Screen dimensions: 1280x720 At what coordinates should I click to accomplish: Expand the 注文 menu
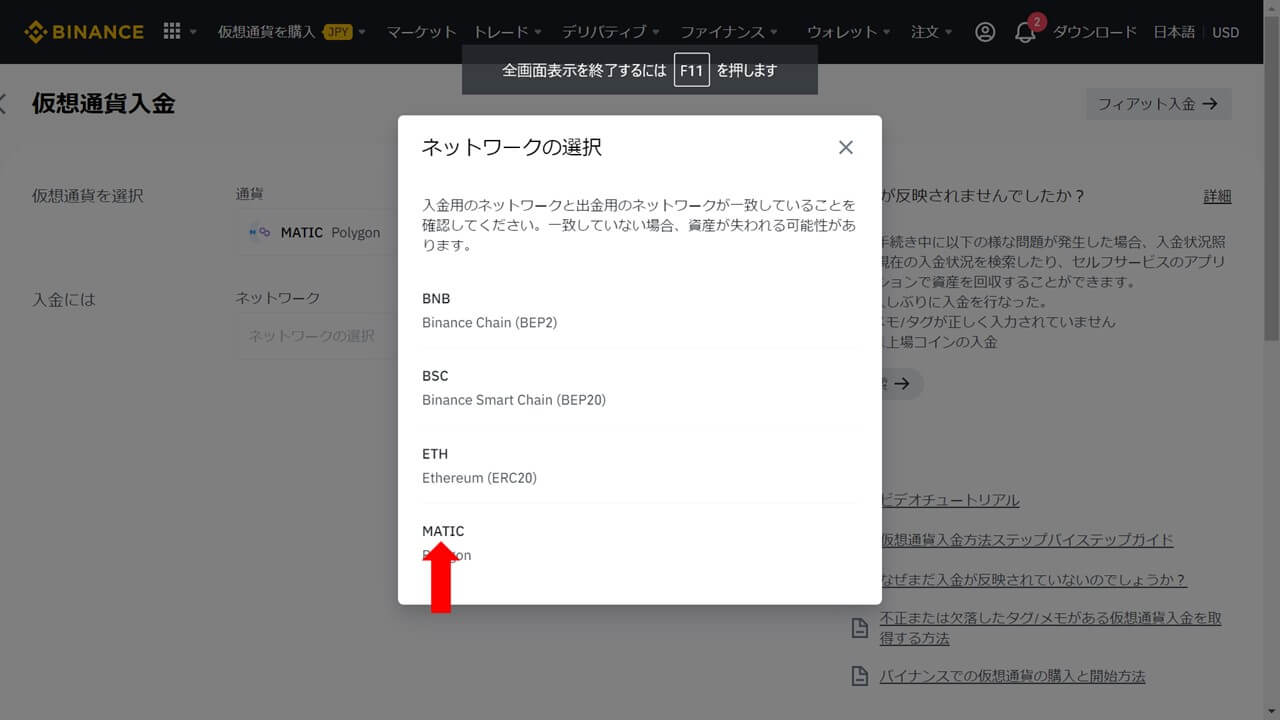[932, 32]
